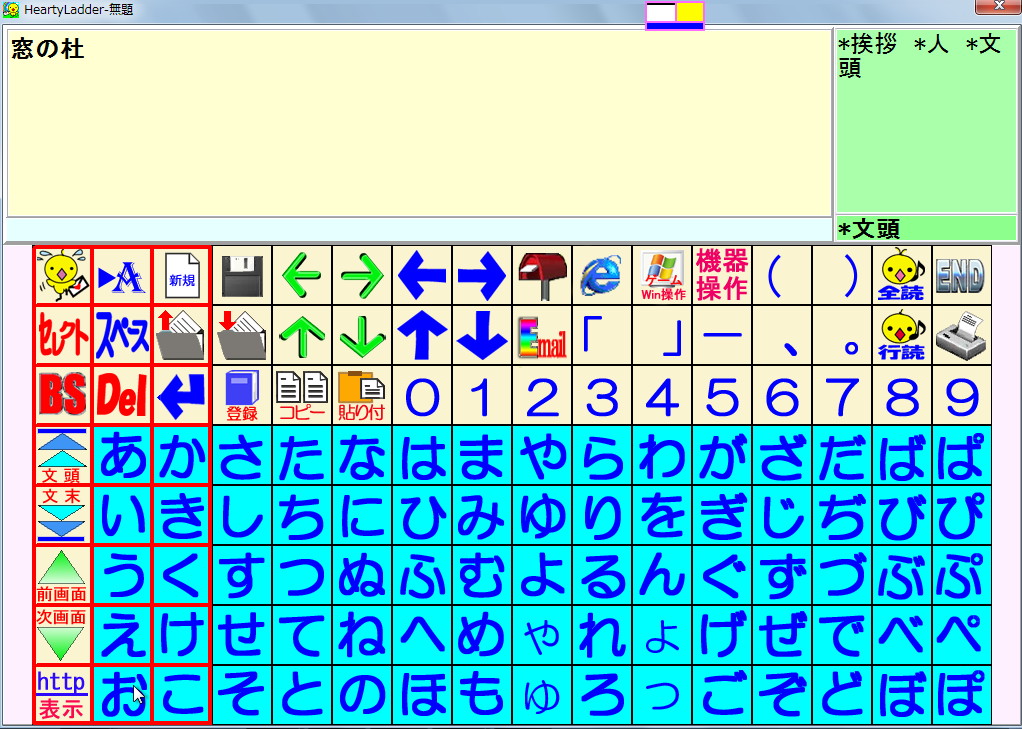
Task: Paste with the 貼り付 clipboard icon
Action: coord(361,395)
